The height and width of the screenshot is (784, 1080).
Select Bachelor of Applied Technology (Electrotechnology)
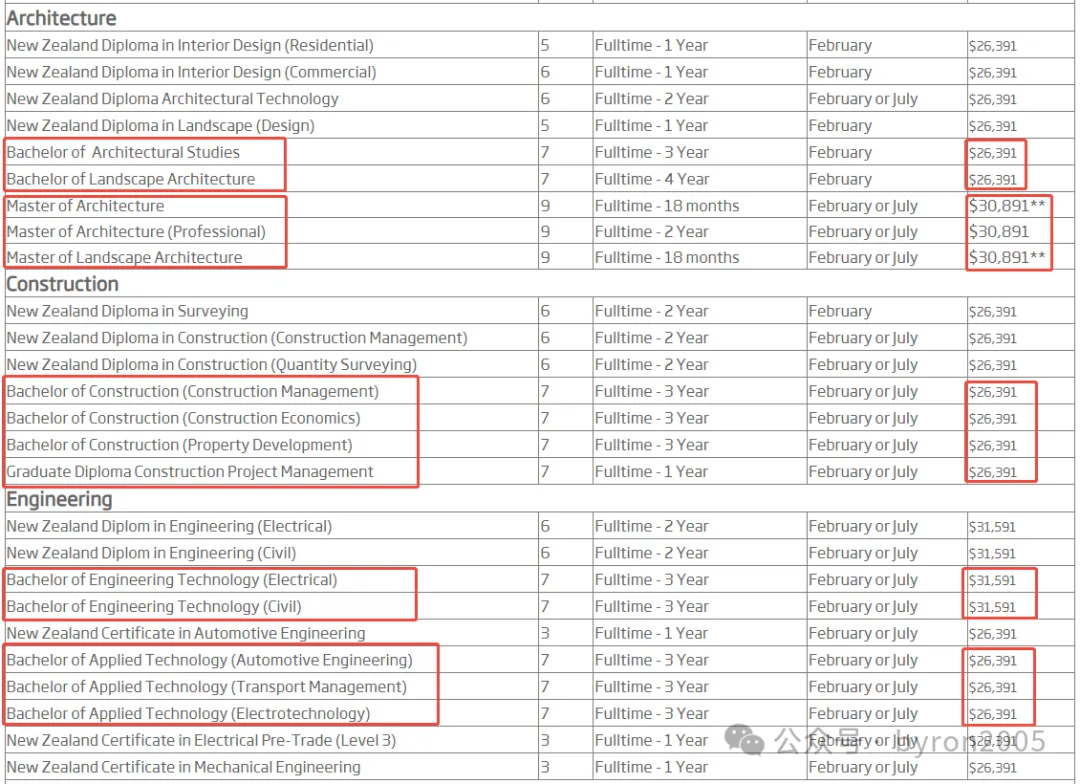188,714
